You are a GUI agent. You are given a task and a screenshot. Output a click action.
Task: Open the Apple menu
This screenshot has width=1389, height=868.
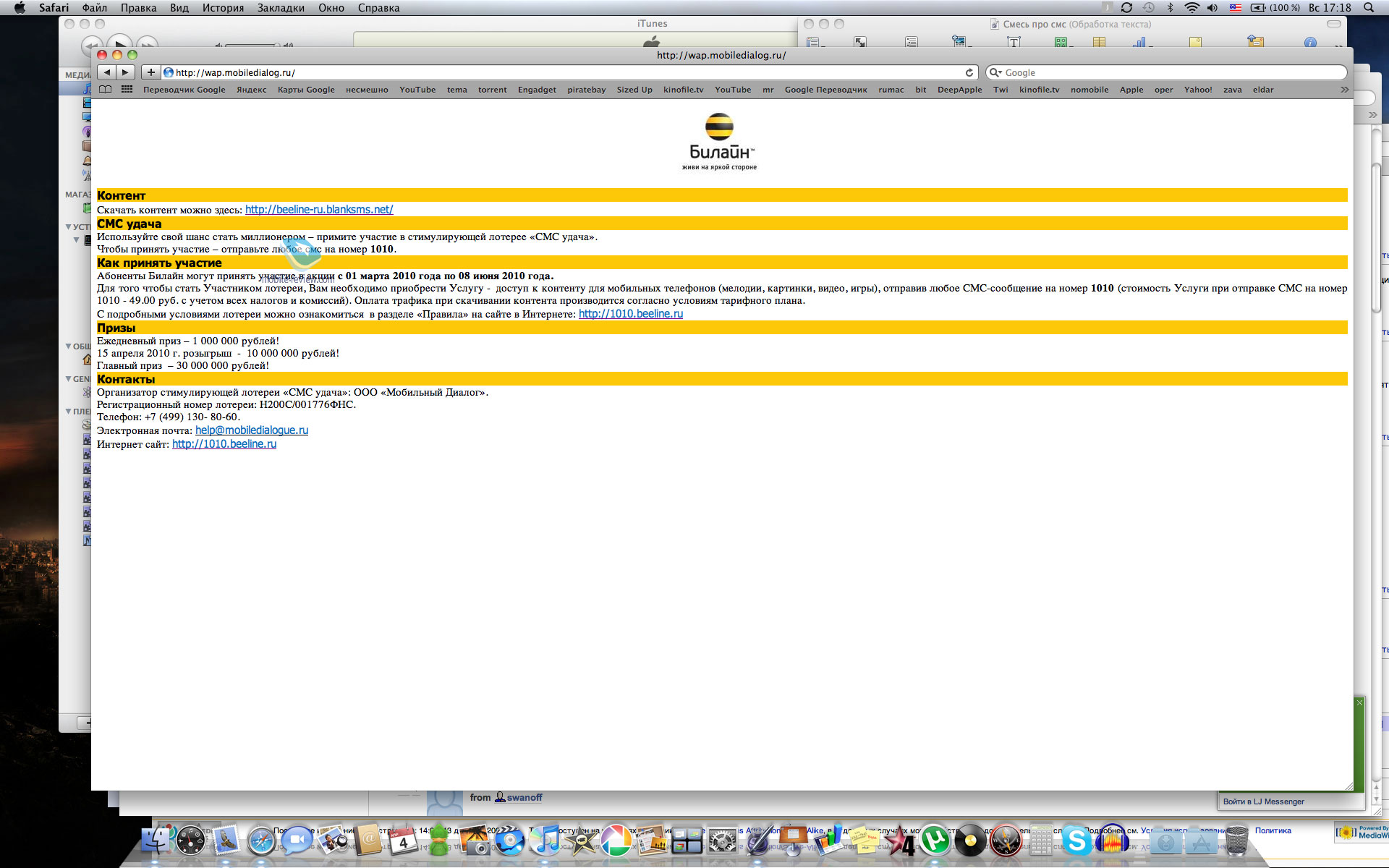[20, 8]
